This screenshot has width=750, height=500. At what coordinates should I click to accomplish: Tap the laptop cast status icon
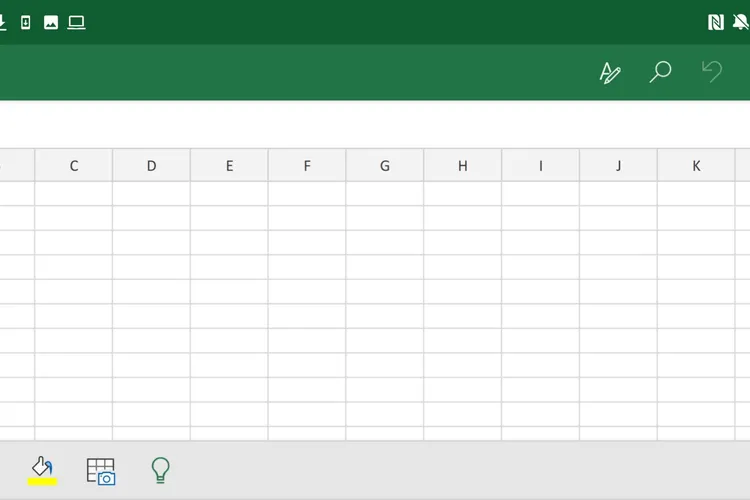76,22
